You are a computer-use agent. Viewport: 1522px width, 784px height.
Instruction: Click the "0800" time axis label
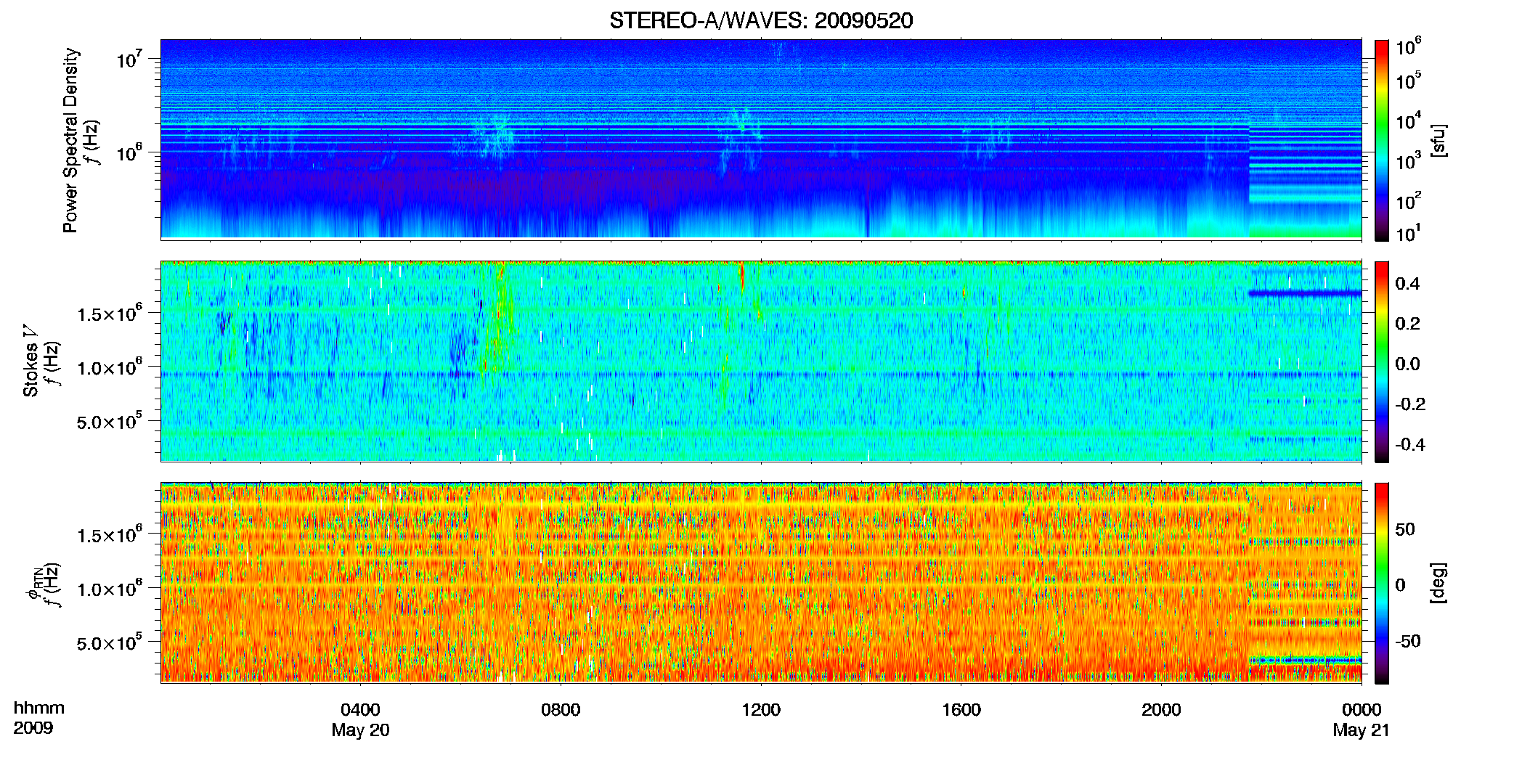point(561,710)
